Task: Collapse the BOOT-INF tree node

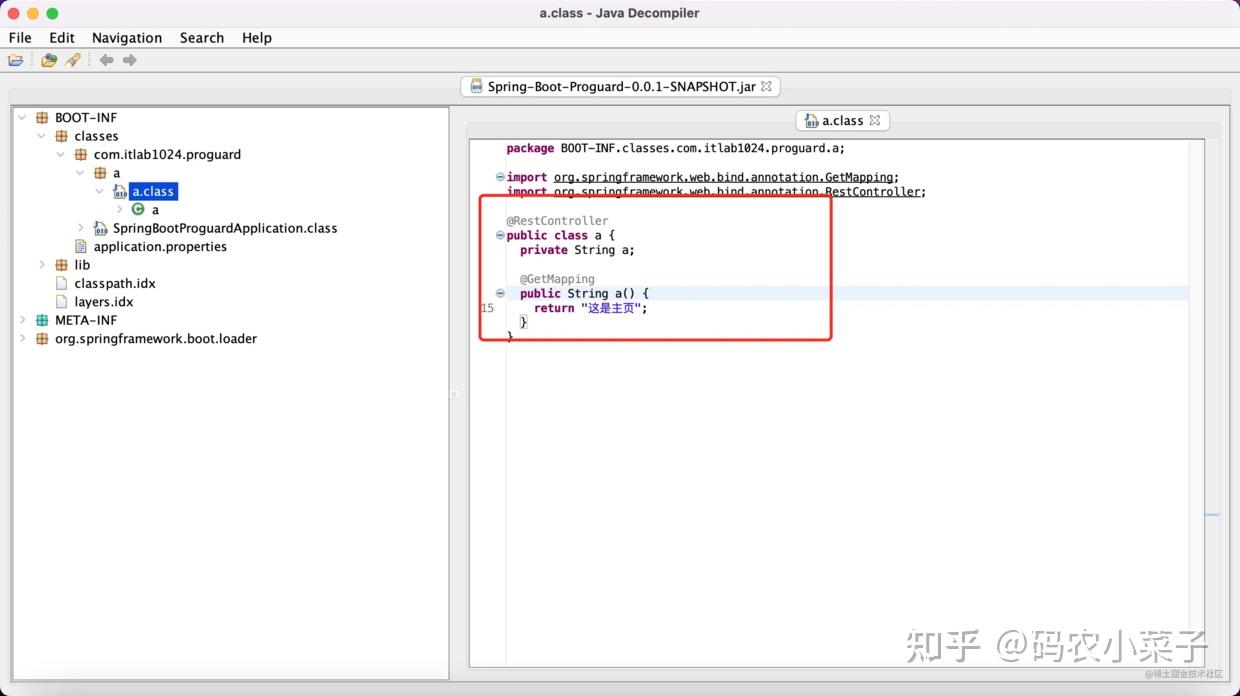Action: 22,117
